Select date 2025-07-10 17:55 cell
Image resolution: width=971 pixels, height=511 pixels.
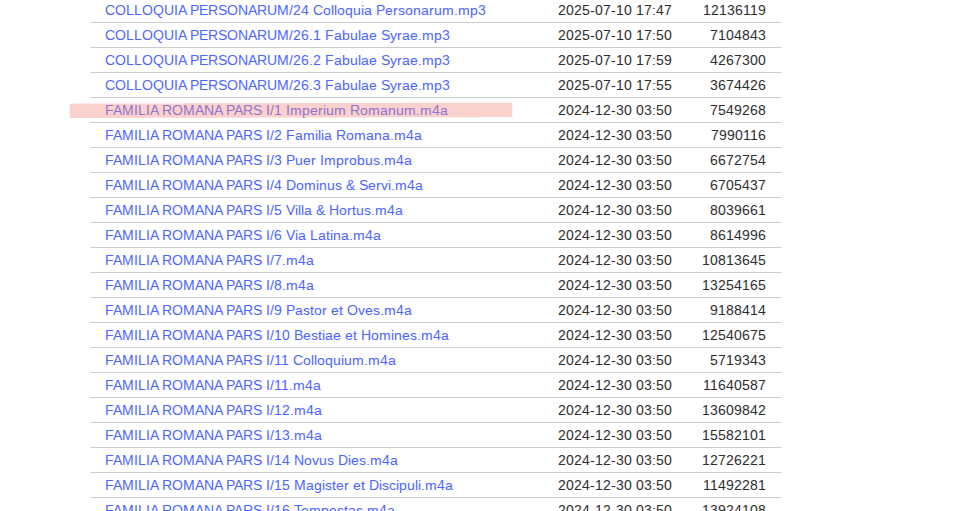point(615,85)
